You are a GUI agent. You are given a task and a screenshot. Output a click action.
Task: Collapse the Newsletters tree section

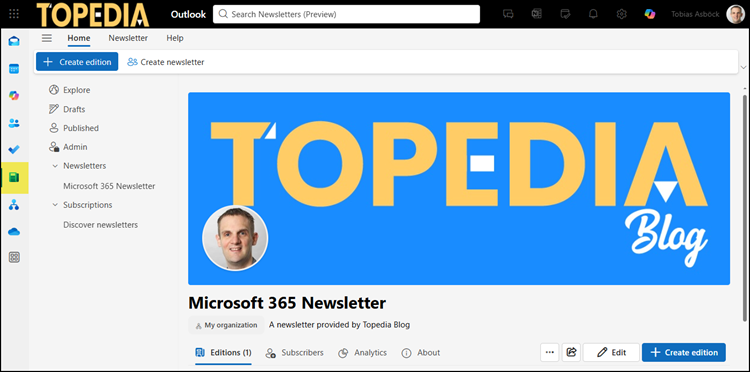[55, 166]
